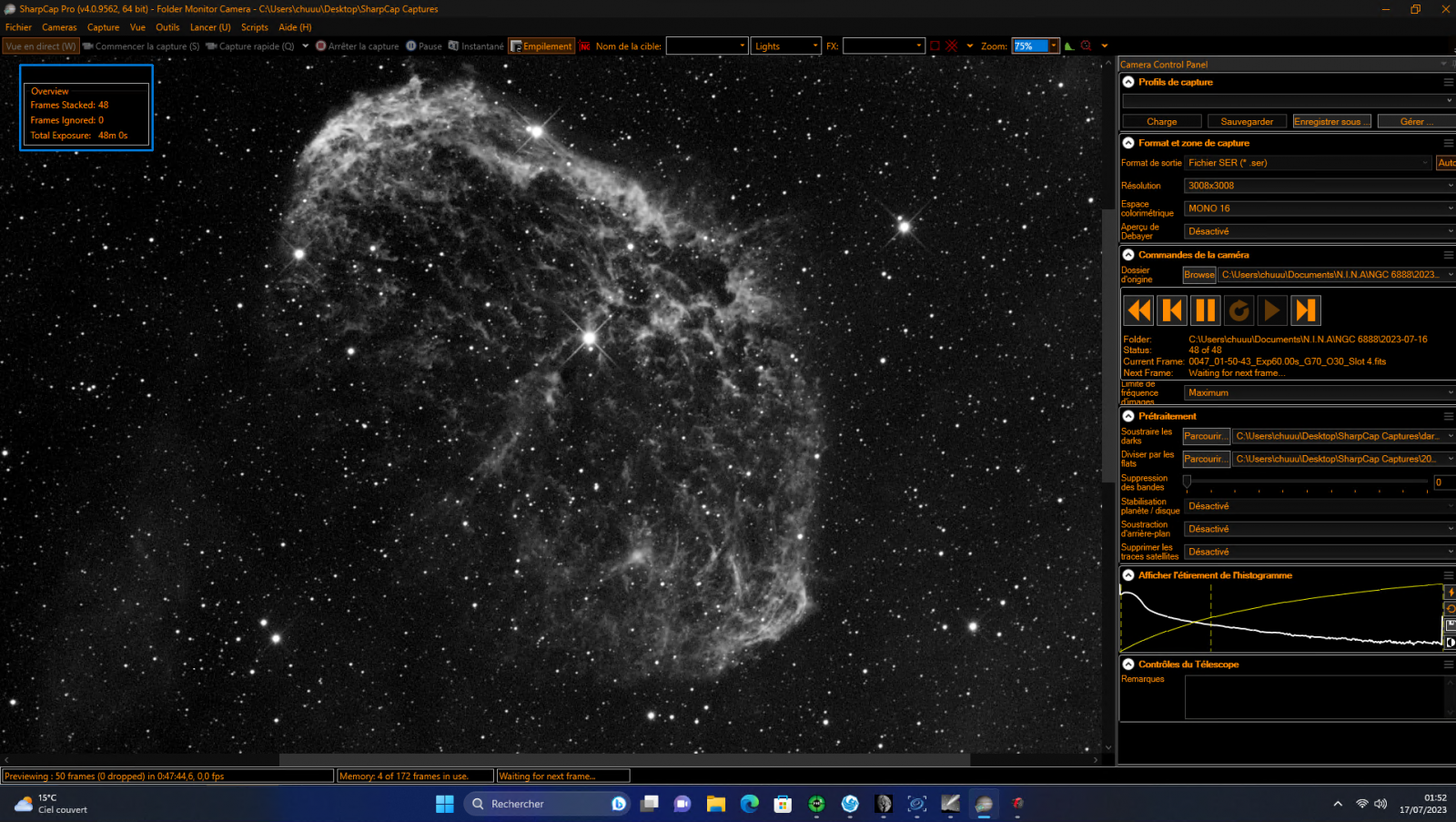Step forward to the next frame
The image size is (1456, 822).
coord(1305,310)
